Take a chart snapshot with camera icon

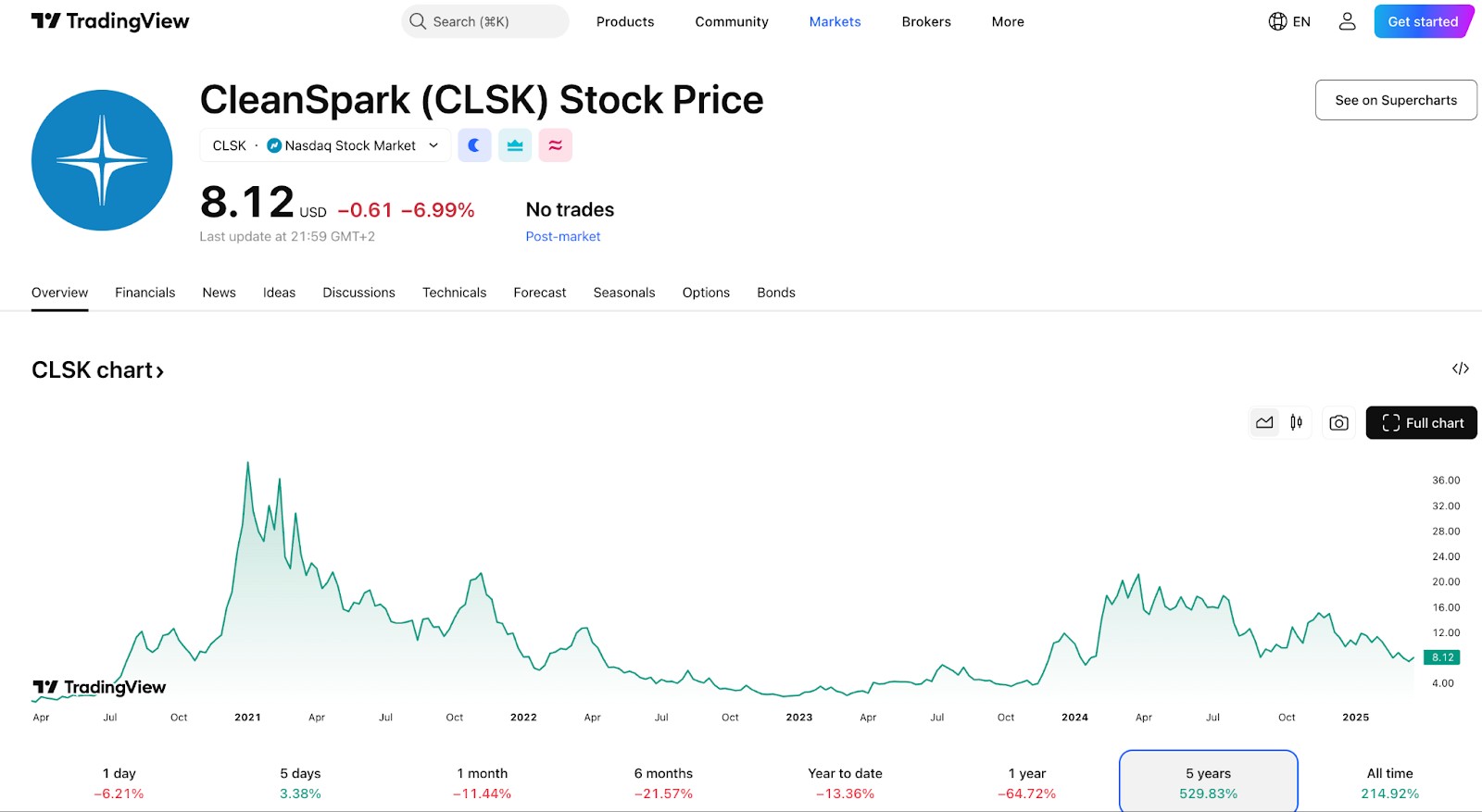click(1338, 423)
